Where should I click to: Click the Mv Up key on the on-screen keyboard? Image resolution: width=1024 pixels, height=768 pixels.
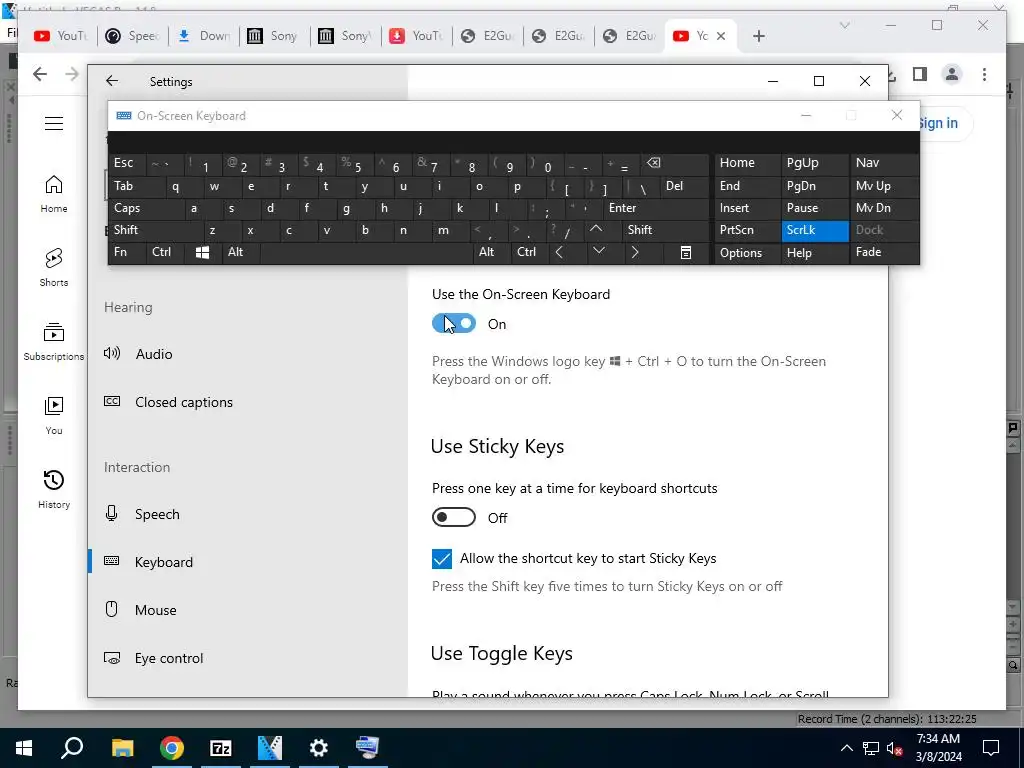[x=884, y=186]
